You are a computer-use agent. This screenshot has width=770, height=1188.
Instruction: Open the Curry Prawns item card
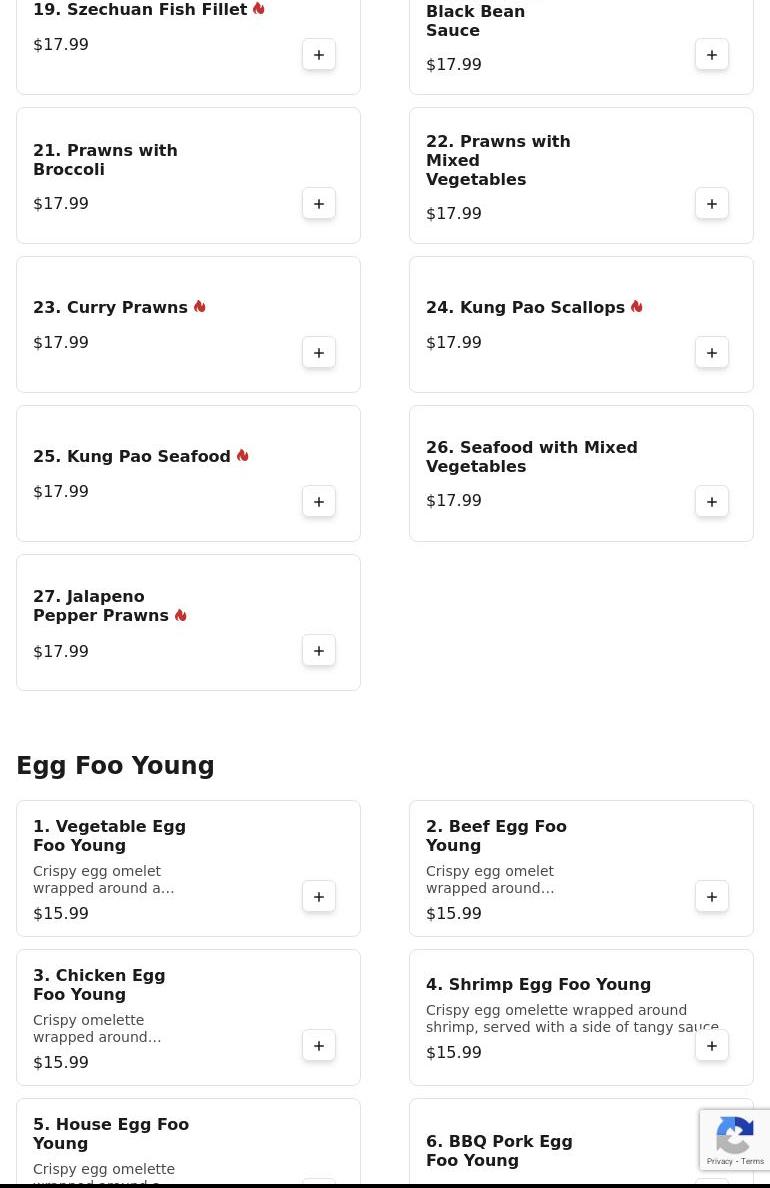(x=188, y=324)
